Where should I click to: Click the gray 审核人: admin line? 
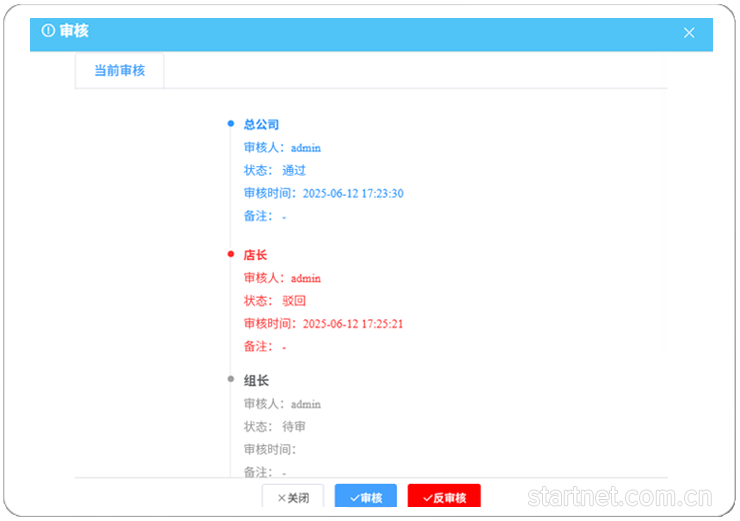coord(282,404)
